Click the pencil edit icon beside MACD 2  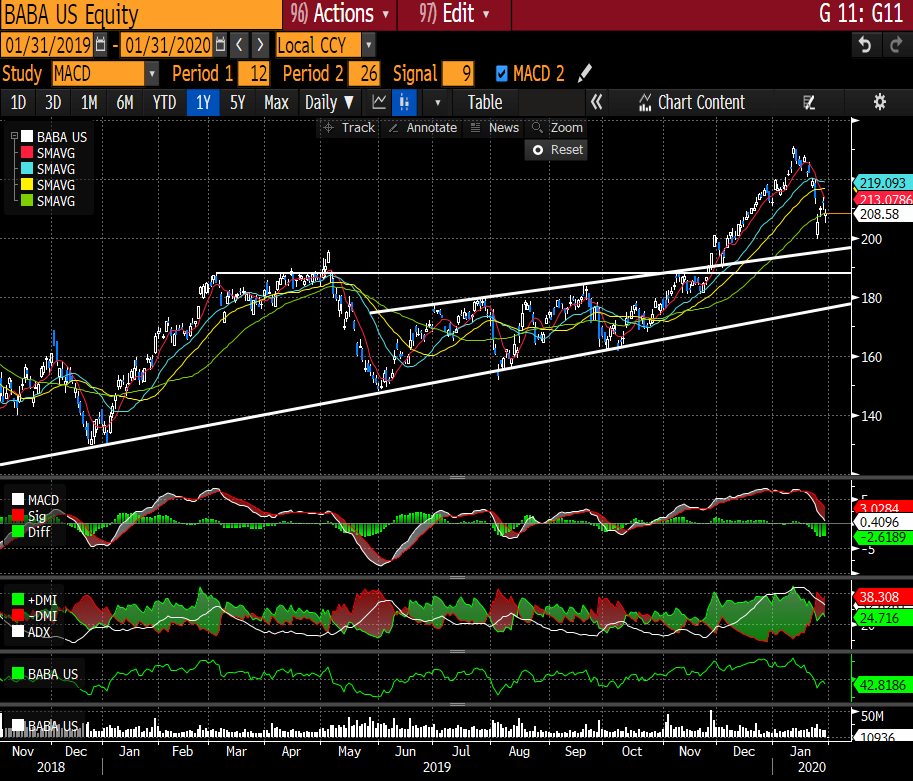tap(586, 74)
